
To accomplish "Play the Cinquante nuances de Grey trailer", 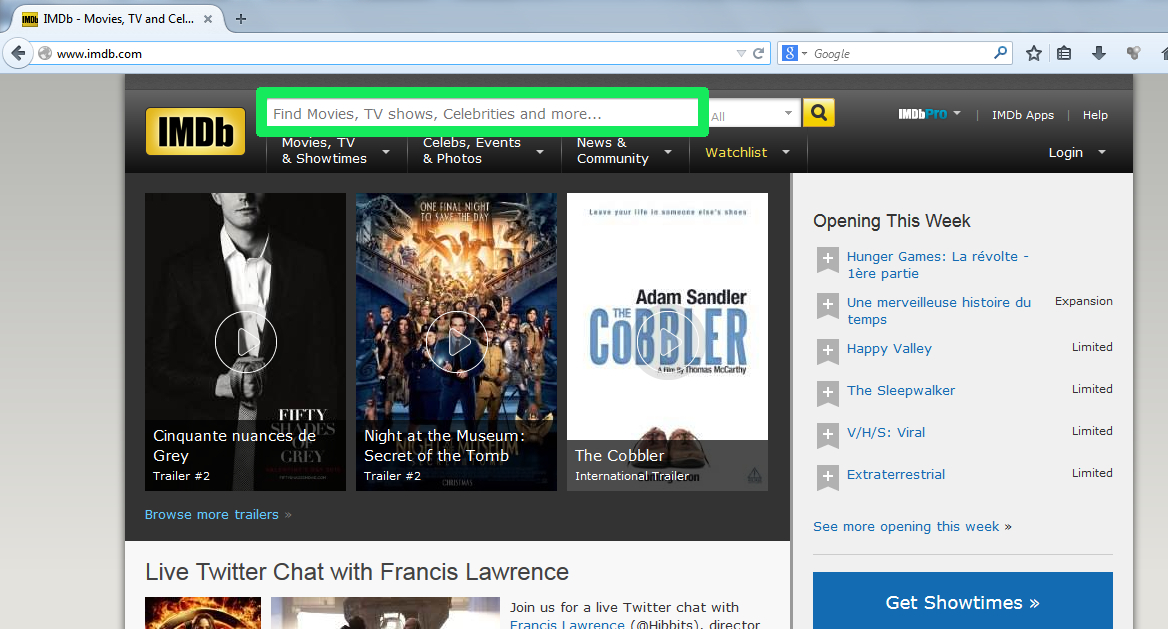I will point(245,342).
